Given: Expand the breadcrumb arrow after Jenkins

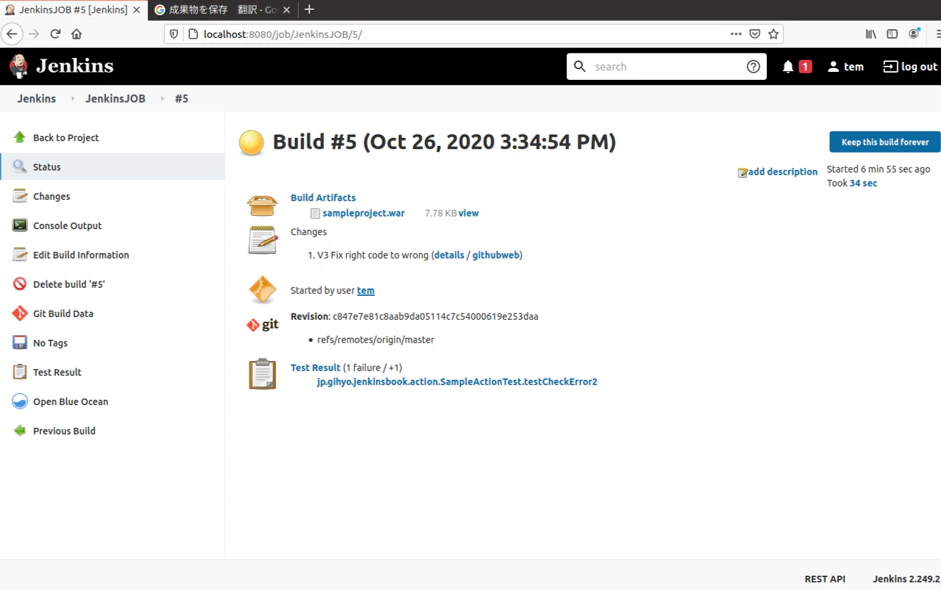Looking at the screenshot, I should pyautogui.click(x=73, y=98).
